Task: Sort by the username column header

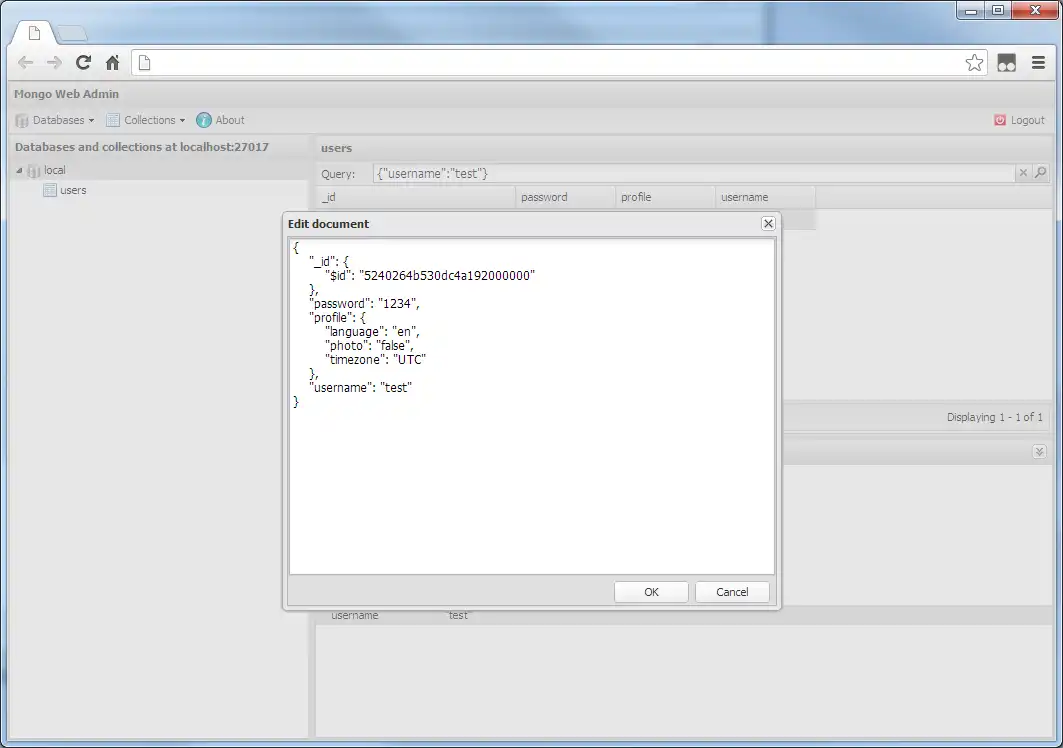Action: point(765,197)
